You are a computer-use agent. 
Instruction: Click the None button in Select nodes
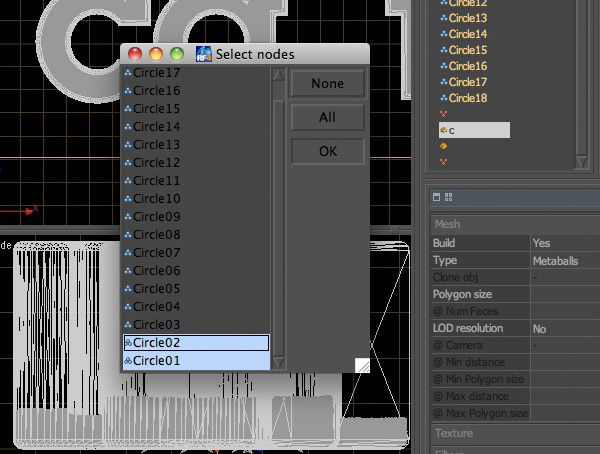[328, 83]
